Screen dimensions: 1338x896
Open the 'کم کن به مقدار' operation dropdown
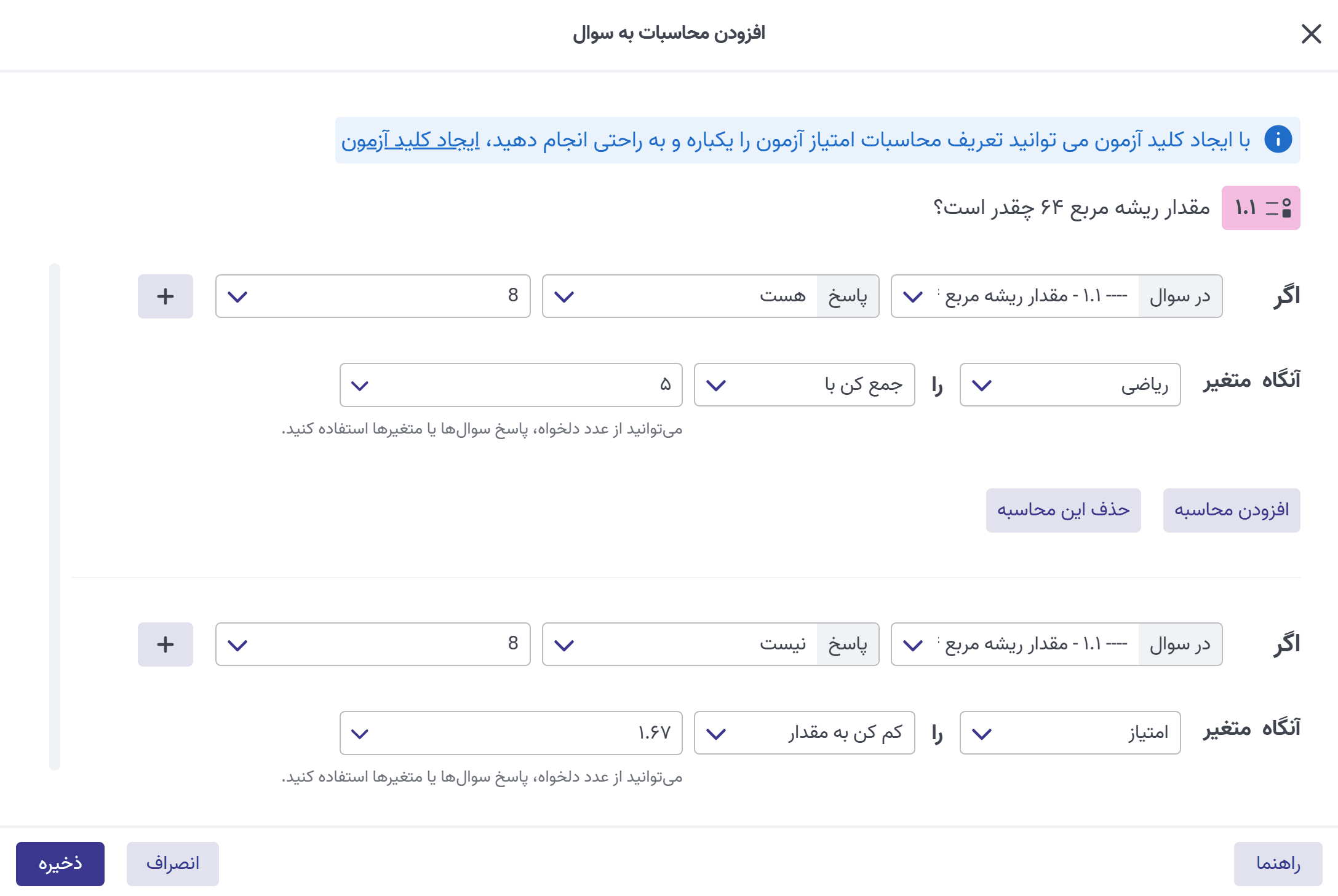(x=803, y=733)
